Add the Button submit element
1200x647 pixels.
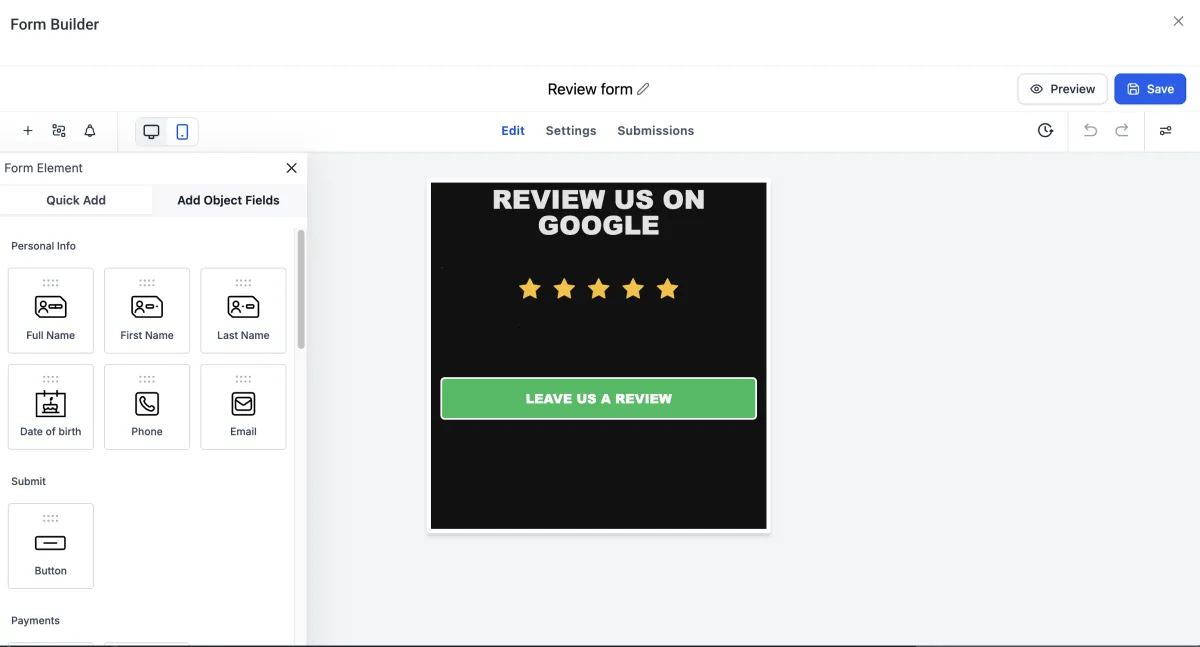point(51,546)
